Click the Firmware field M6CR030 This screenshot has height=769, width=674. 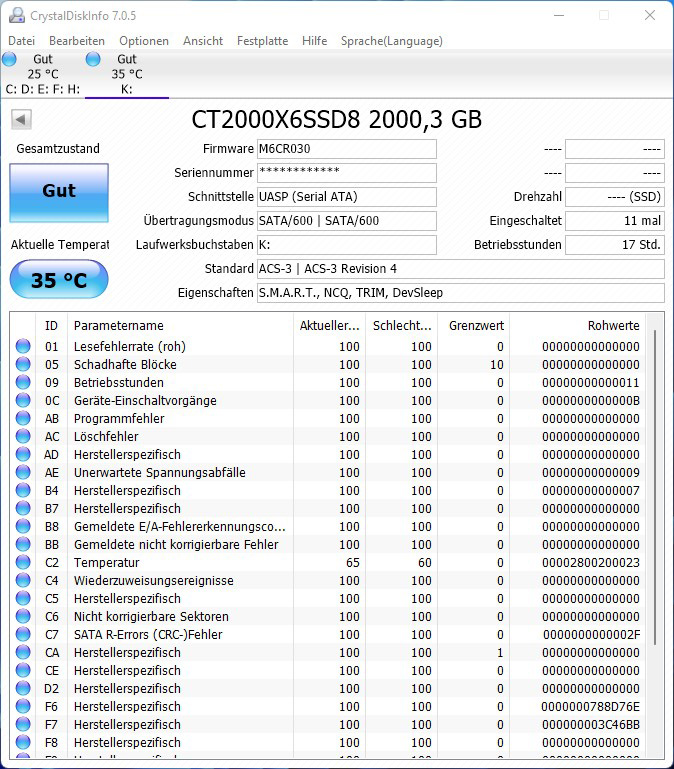[347, 149]
